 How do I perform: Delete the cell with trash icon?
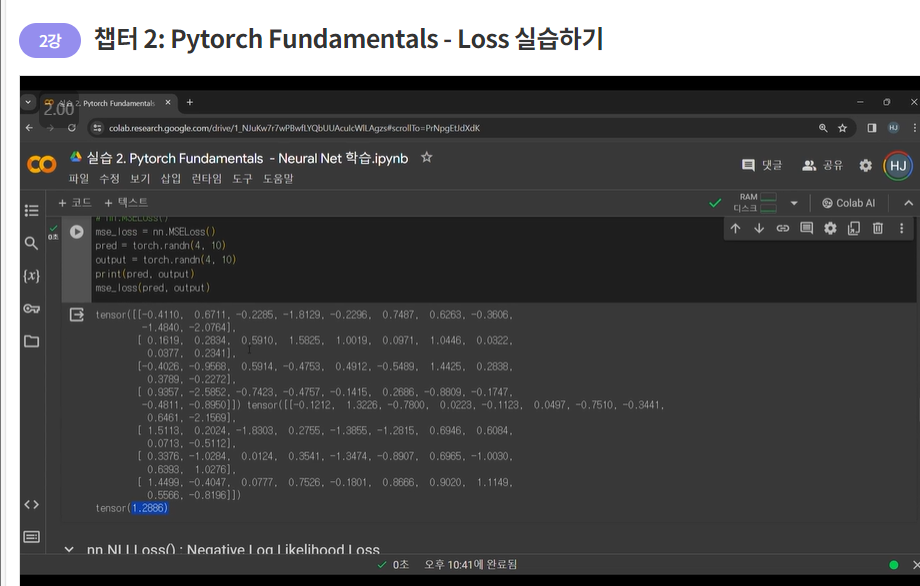click(878, 228)
